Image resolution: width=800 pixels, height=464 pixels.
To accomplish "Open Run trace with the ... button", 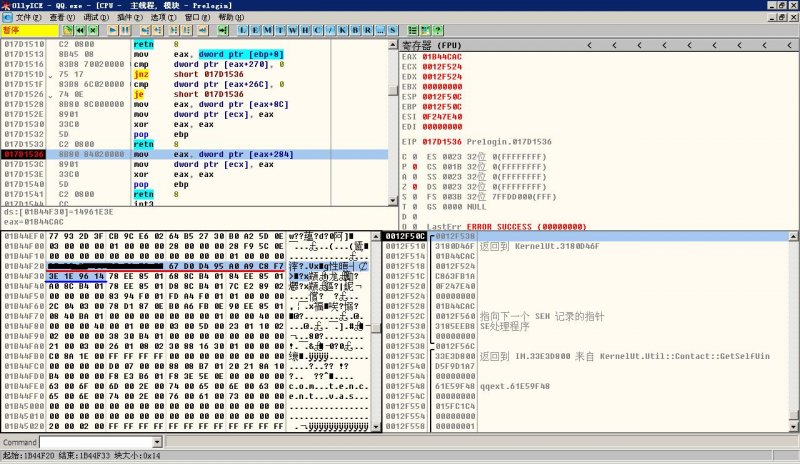I will (380, 30).
